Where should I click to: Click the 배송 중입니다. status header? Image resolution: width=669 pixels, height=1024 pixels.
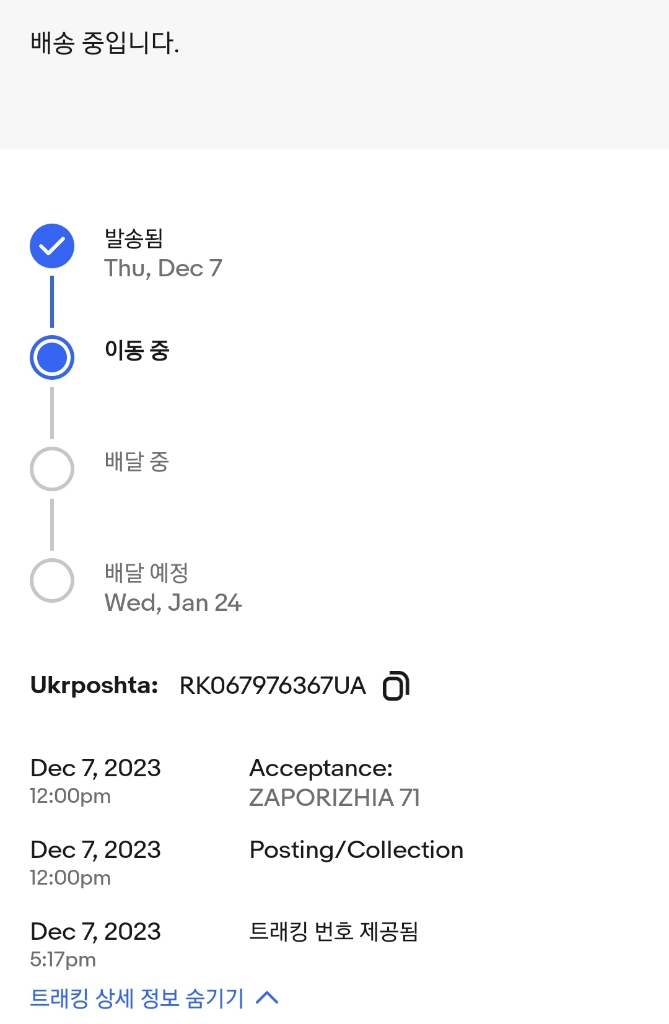coord(105,44)
